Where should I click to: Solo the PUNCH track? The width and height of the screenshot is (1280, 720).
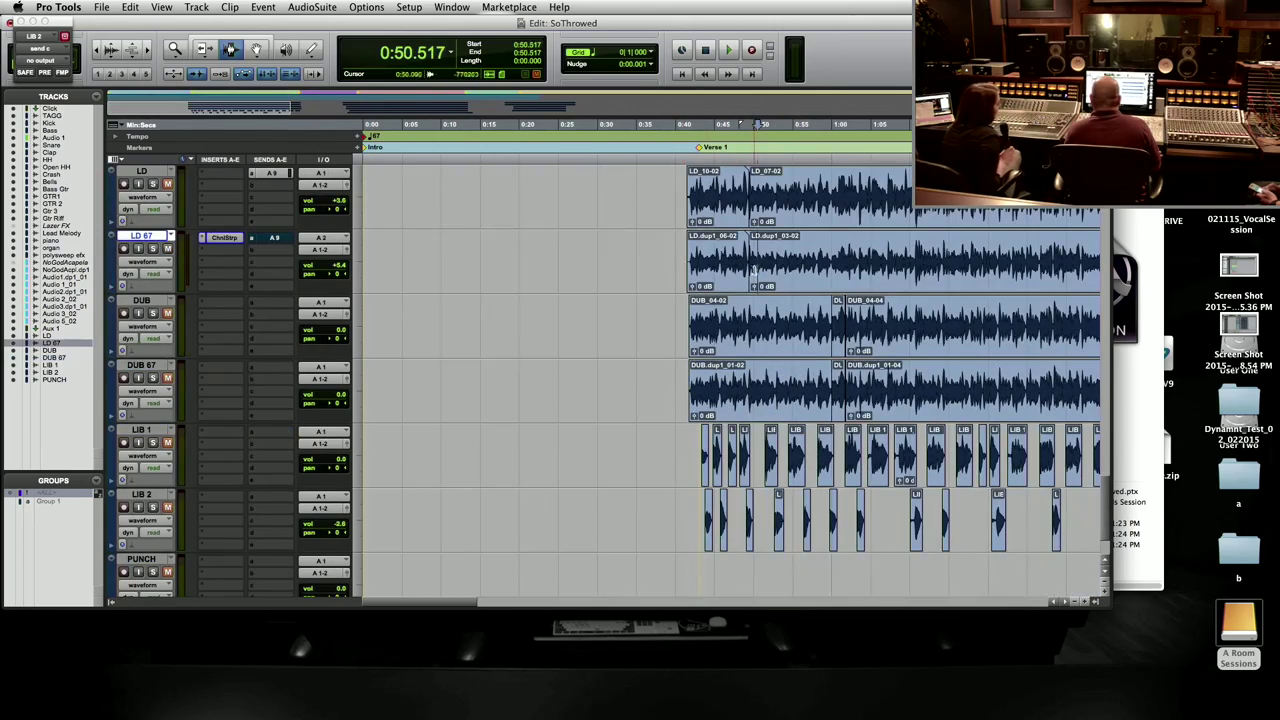pos(153,572)
